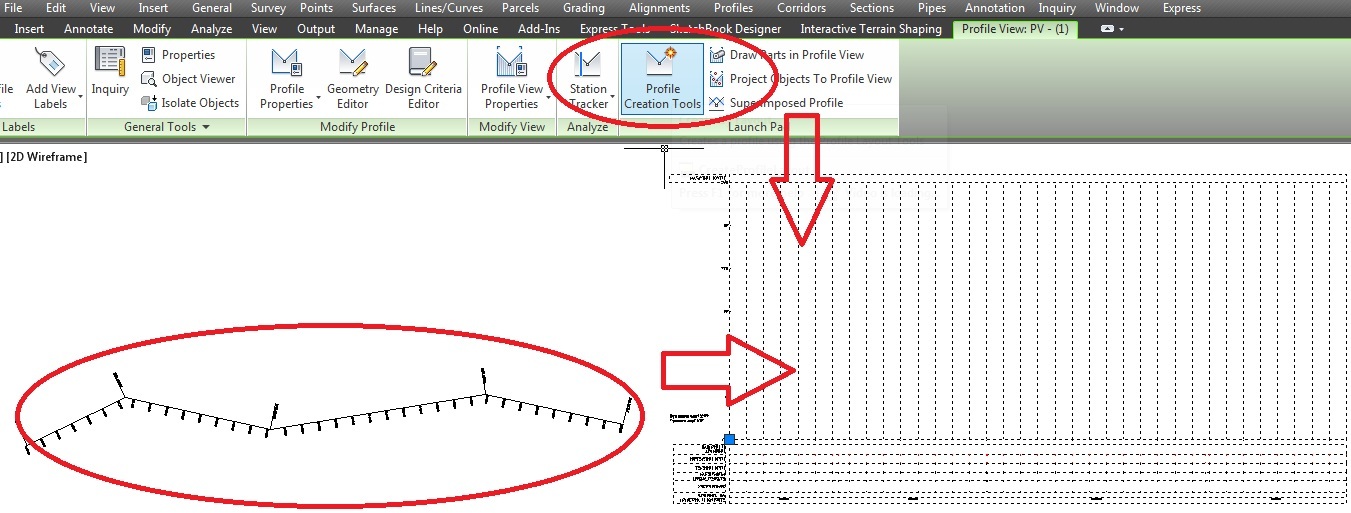Open Interactive Terrain Shaping tab

coord(871,29)
